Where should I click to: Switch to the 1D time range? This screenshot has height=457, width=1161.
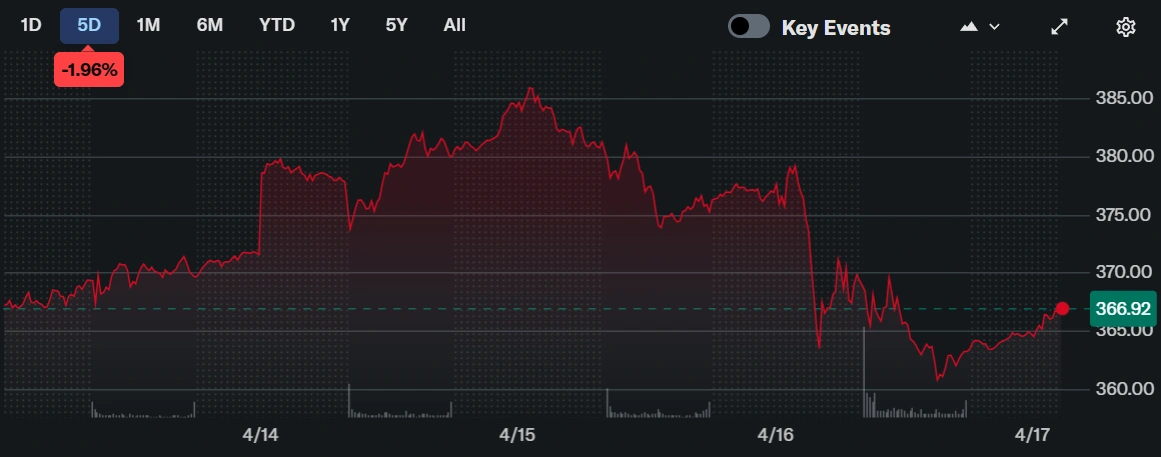pos(31,25)
